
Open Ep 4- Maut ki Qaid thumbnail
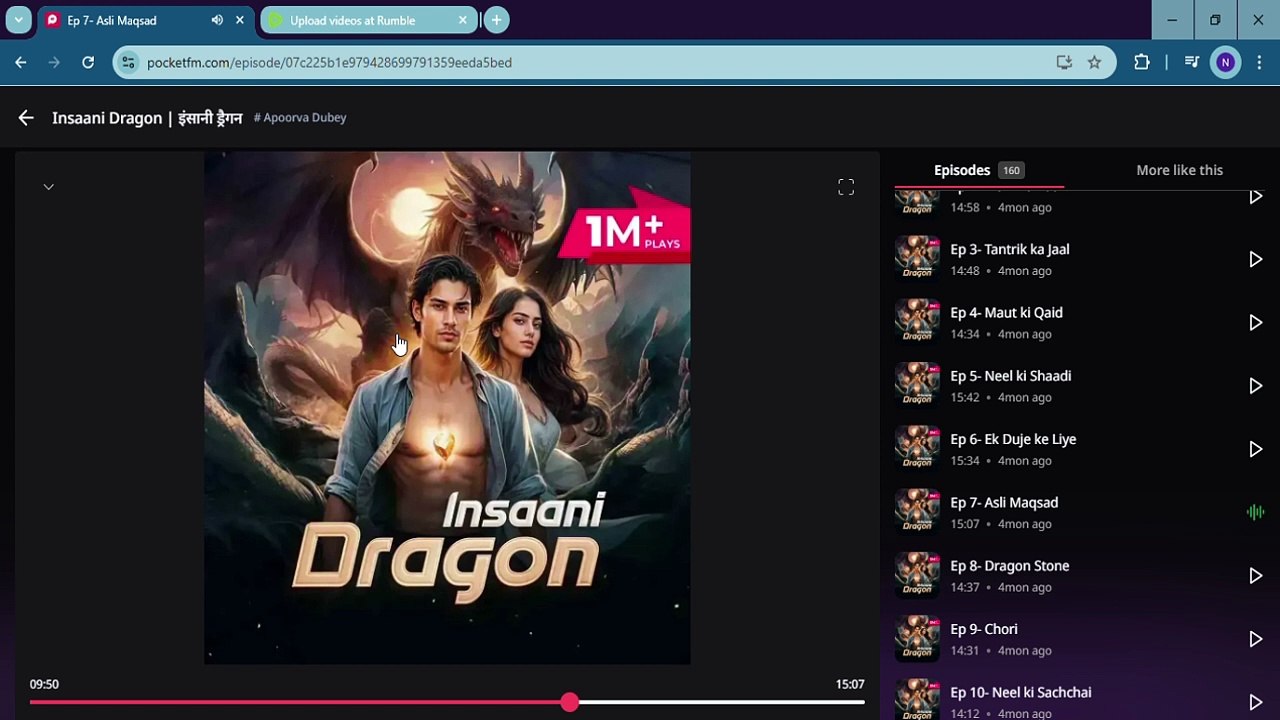coord(917,322)
